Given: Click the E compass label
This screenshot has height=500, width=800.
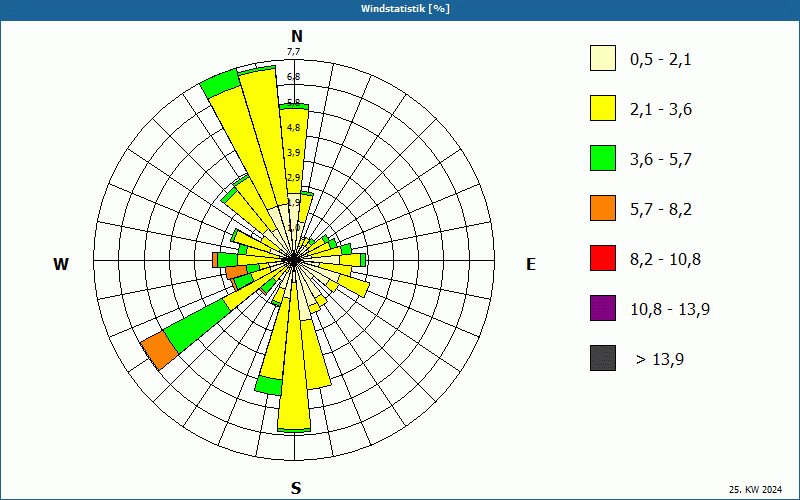Looking at the screenshot, I should [531, 264].
